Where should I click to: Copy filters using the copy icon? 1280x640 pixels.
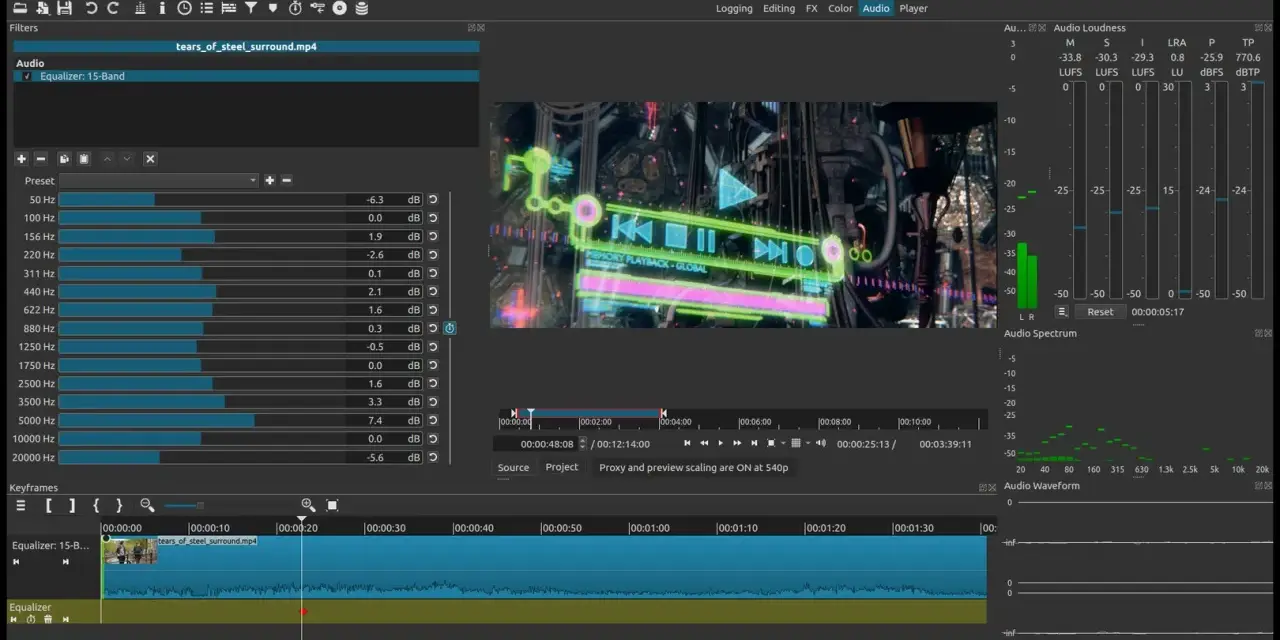point(64,159)
